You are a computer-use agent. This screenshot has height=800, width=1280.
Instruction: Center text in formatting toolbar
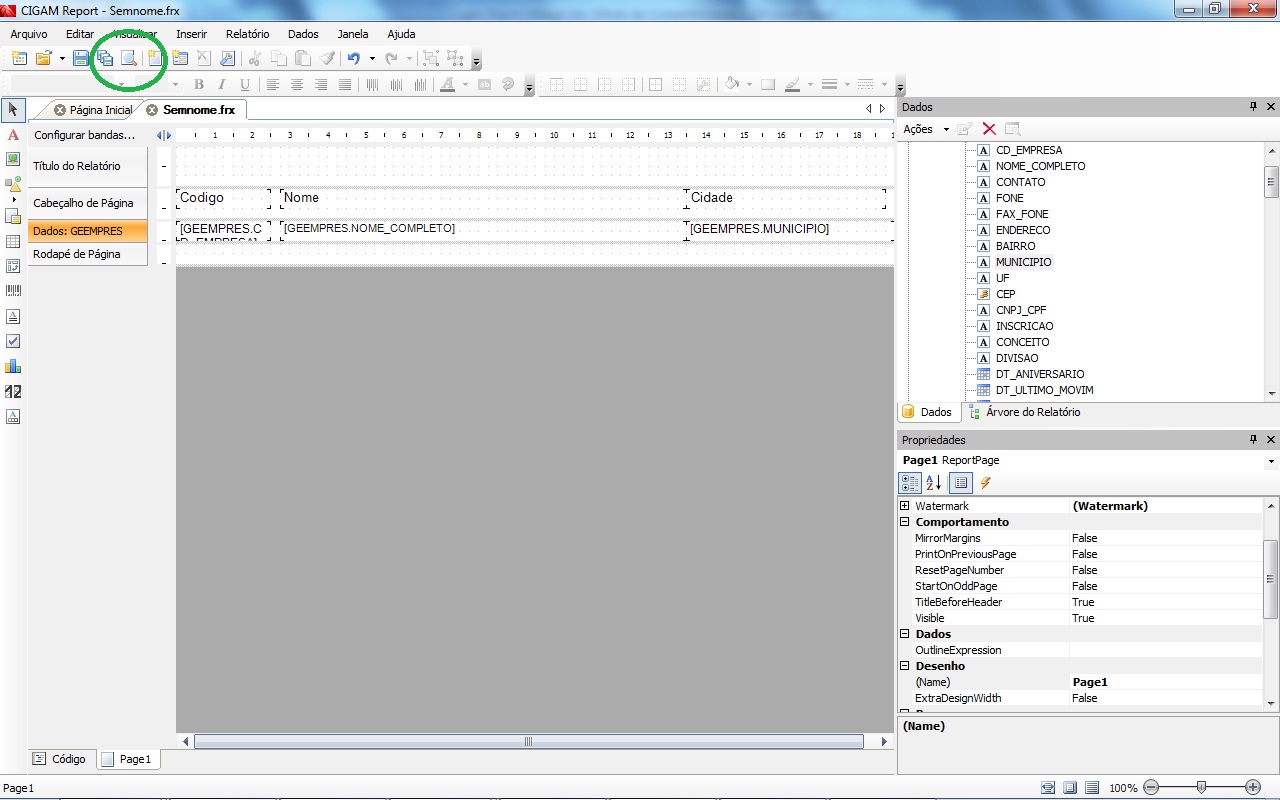coord(297,85)
